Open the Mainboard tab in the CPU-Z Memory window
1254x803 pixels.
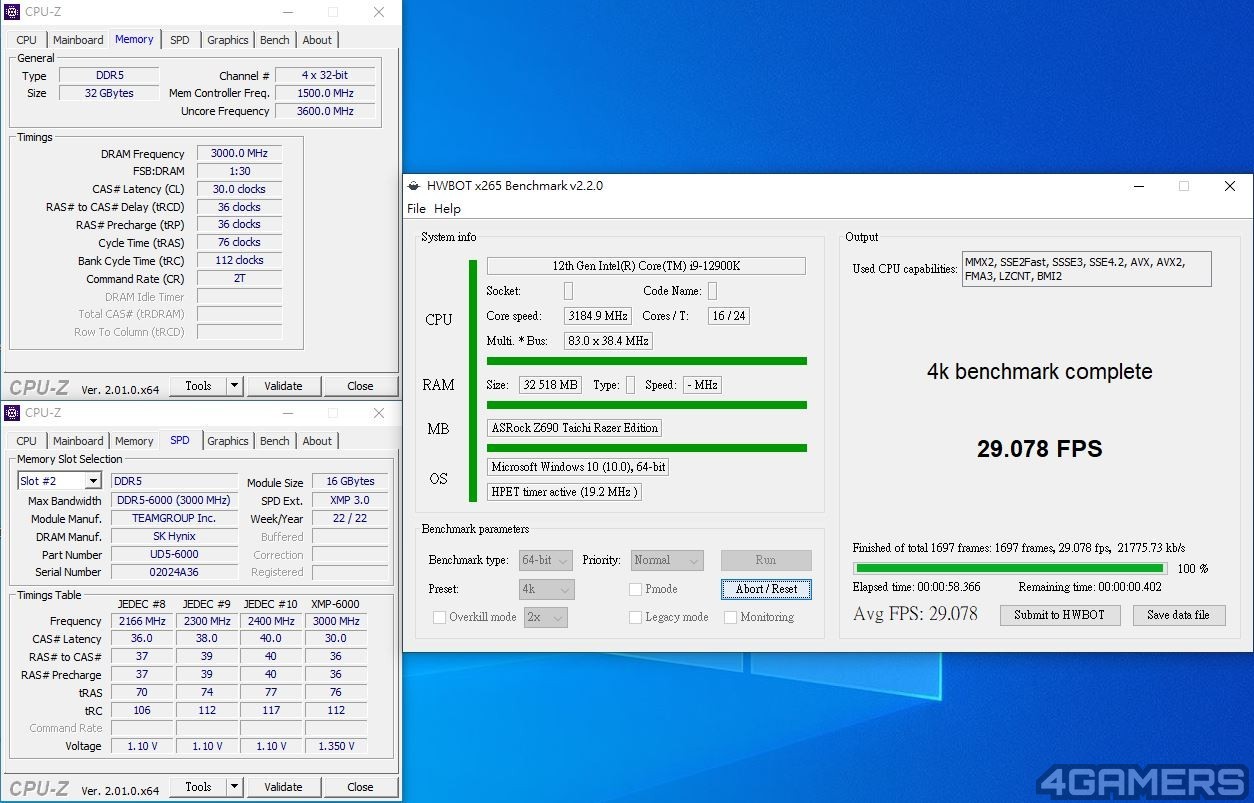[x=78, y=40]
